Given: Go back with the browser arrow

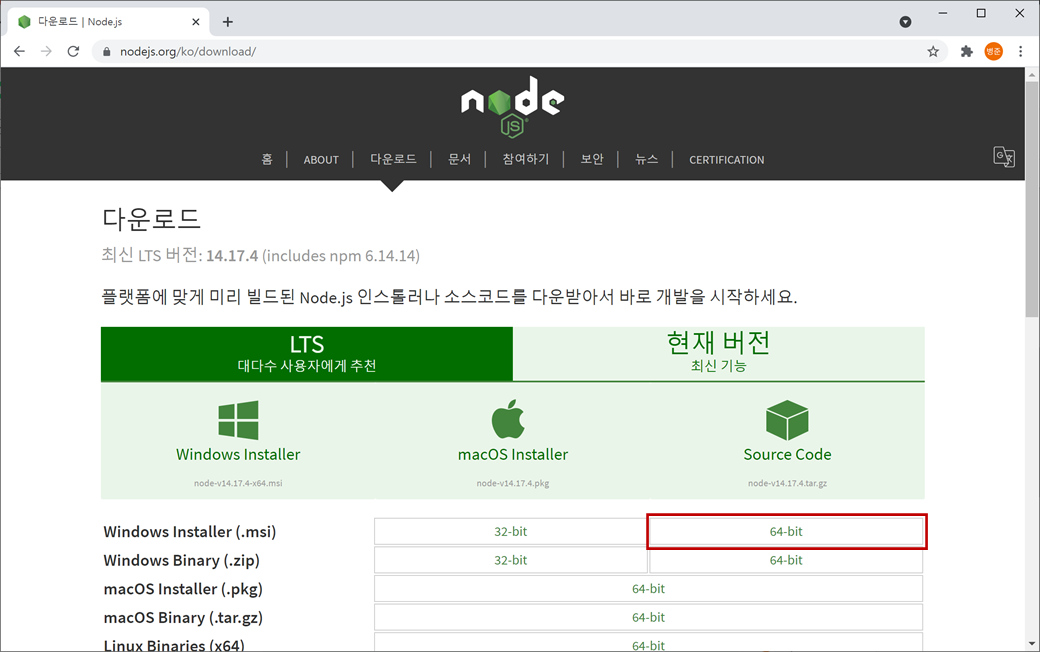Looking at the screenshot, I should [x=19, y=51].
